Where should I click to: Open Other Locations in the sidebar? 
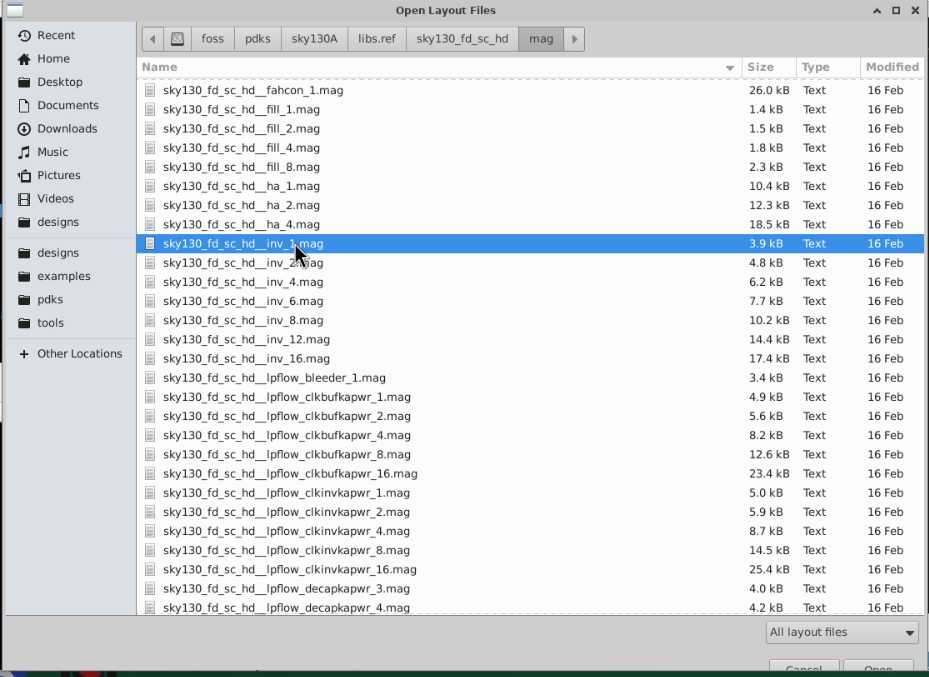click(79, 354)
